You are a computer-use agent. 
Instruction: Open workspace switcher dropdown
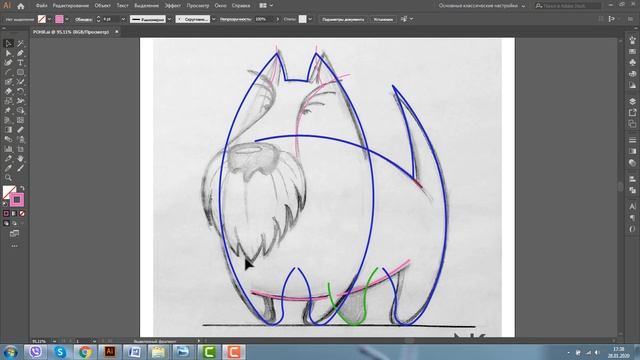[482, 6]
